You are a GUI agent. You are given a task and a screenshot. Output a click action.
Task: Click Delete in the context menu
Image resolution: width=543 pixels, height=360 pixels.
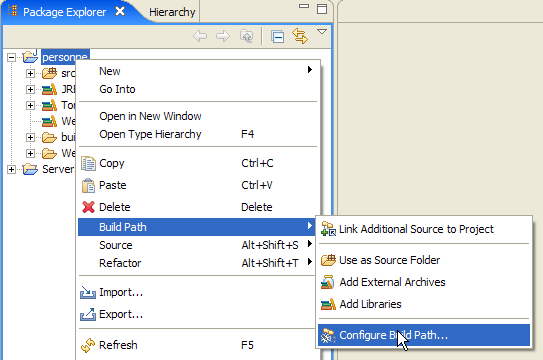coord(197,207)
